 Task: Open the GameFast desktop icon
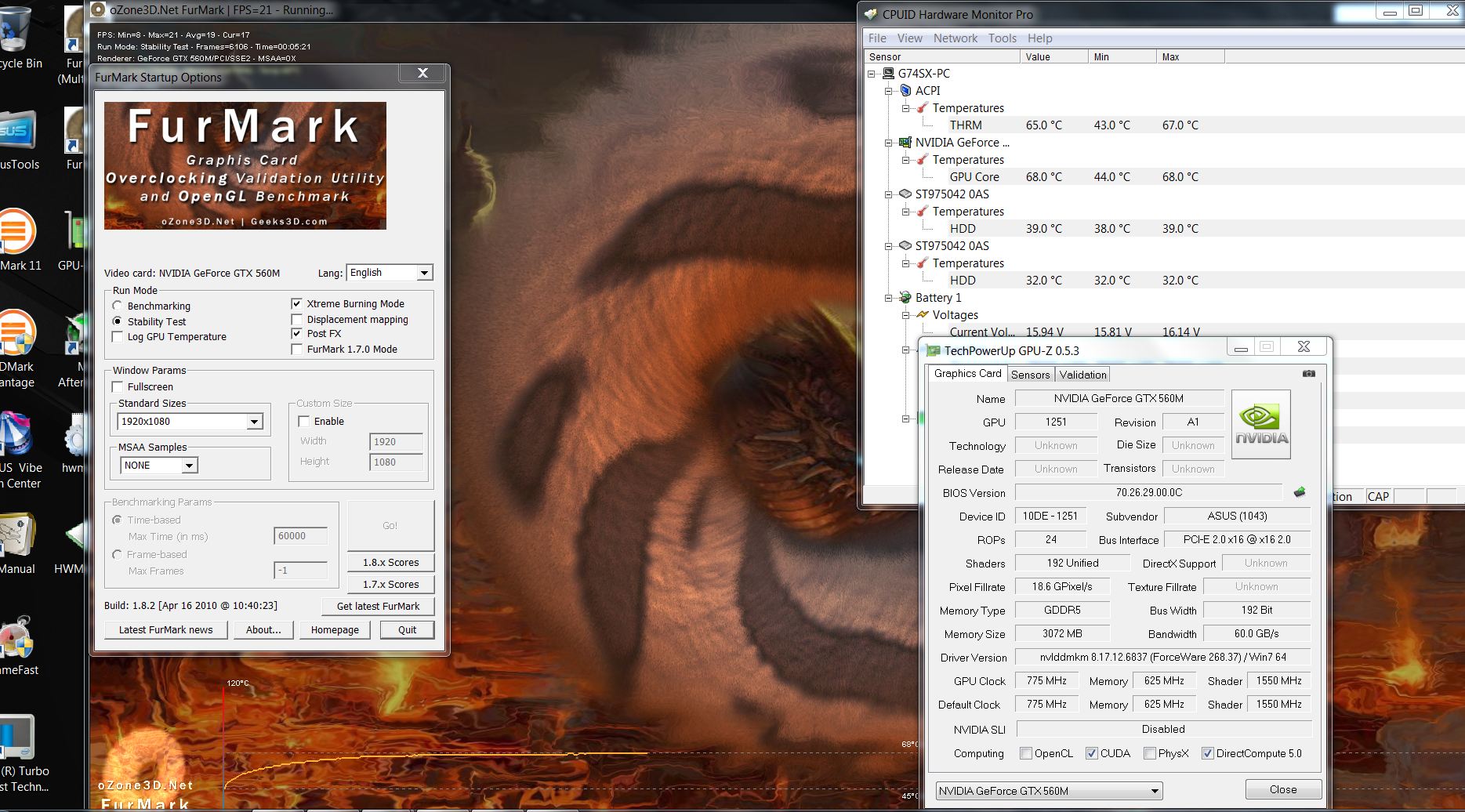pyautogui.click(x=16, y=636)
